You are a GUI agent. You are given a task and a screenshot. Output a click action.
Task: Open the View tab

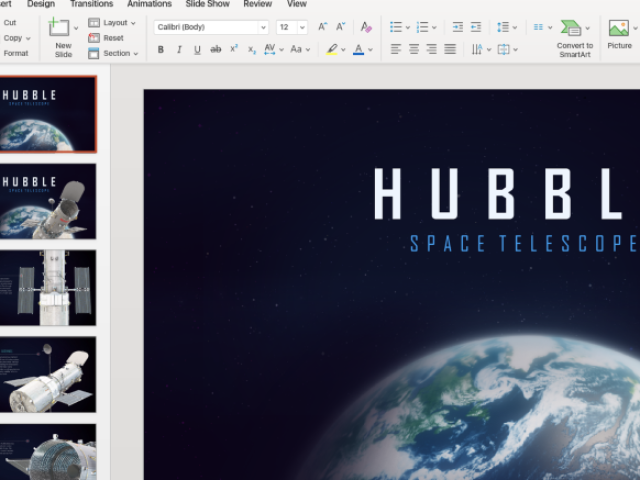297,4
